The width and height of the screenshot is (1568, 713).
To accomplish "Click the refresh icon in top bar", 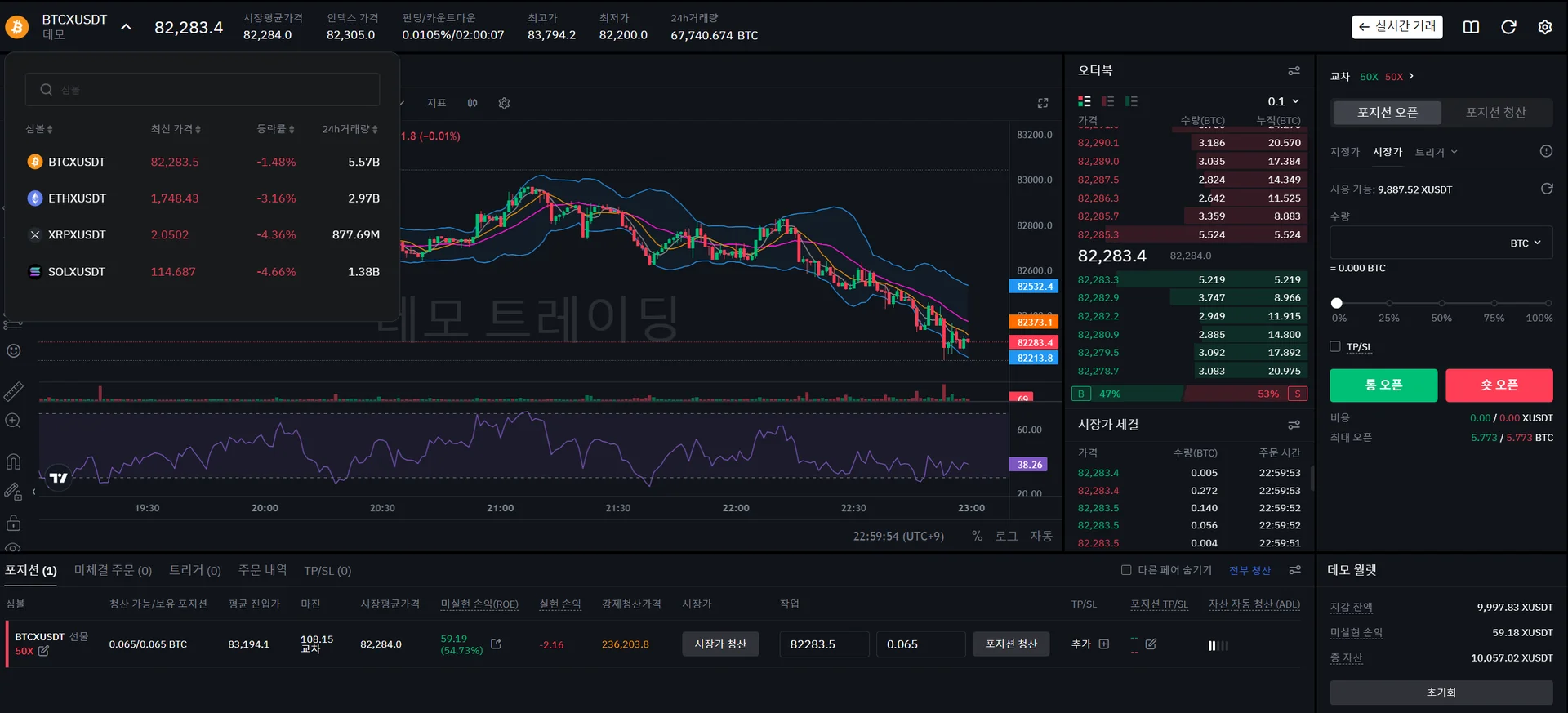I will pyautogui.click(x=1508, y=27).
